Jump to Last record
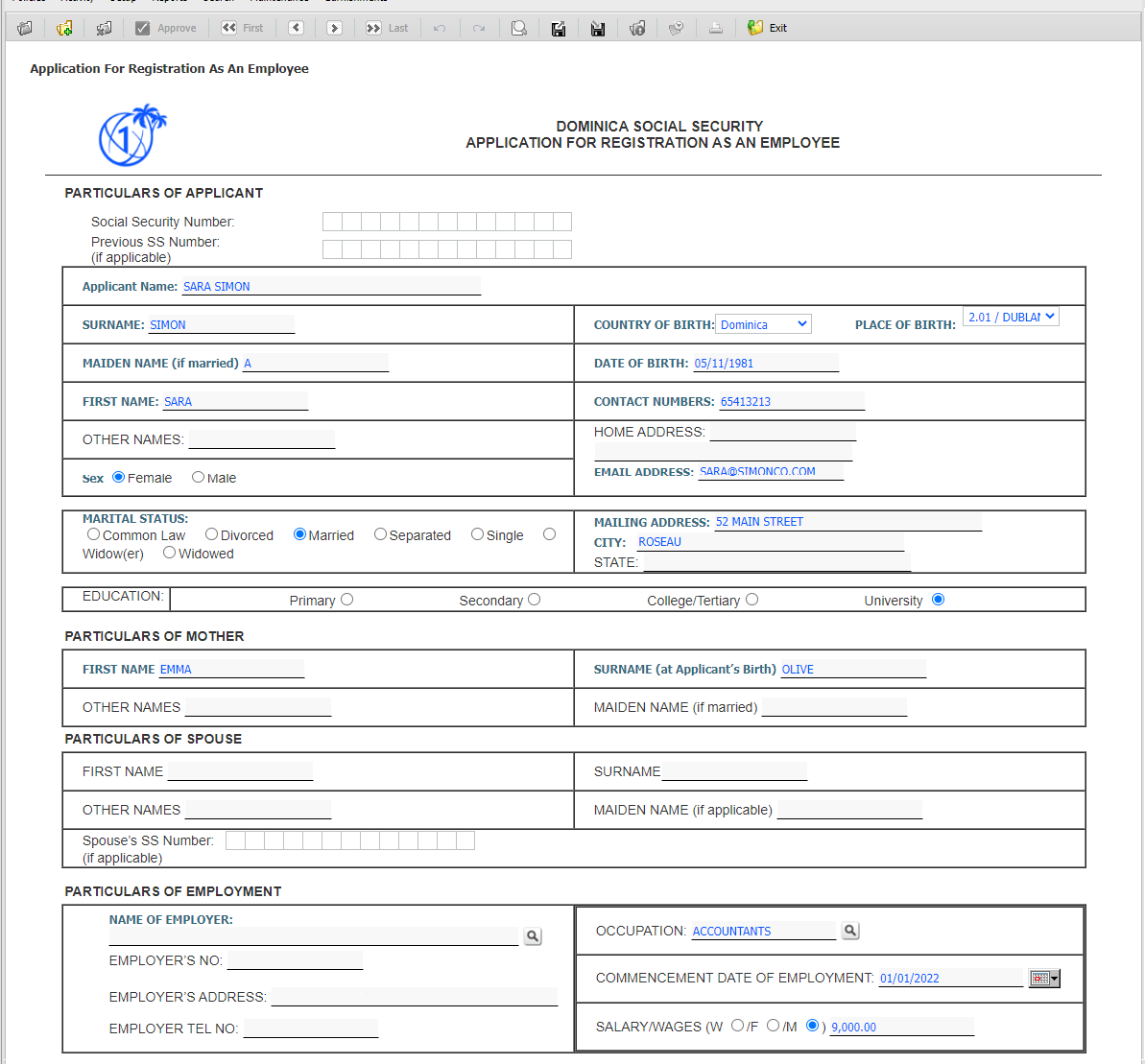Image resolution: width=1145 pixels, height=1064 pixels. coord(387,29)
